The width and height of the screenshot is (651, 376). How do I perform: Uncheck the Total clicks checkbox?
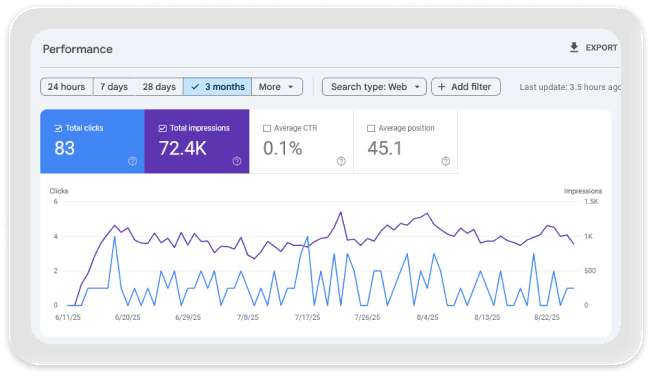(58, 128)
